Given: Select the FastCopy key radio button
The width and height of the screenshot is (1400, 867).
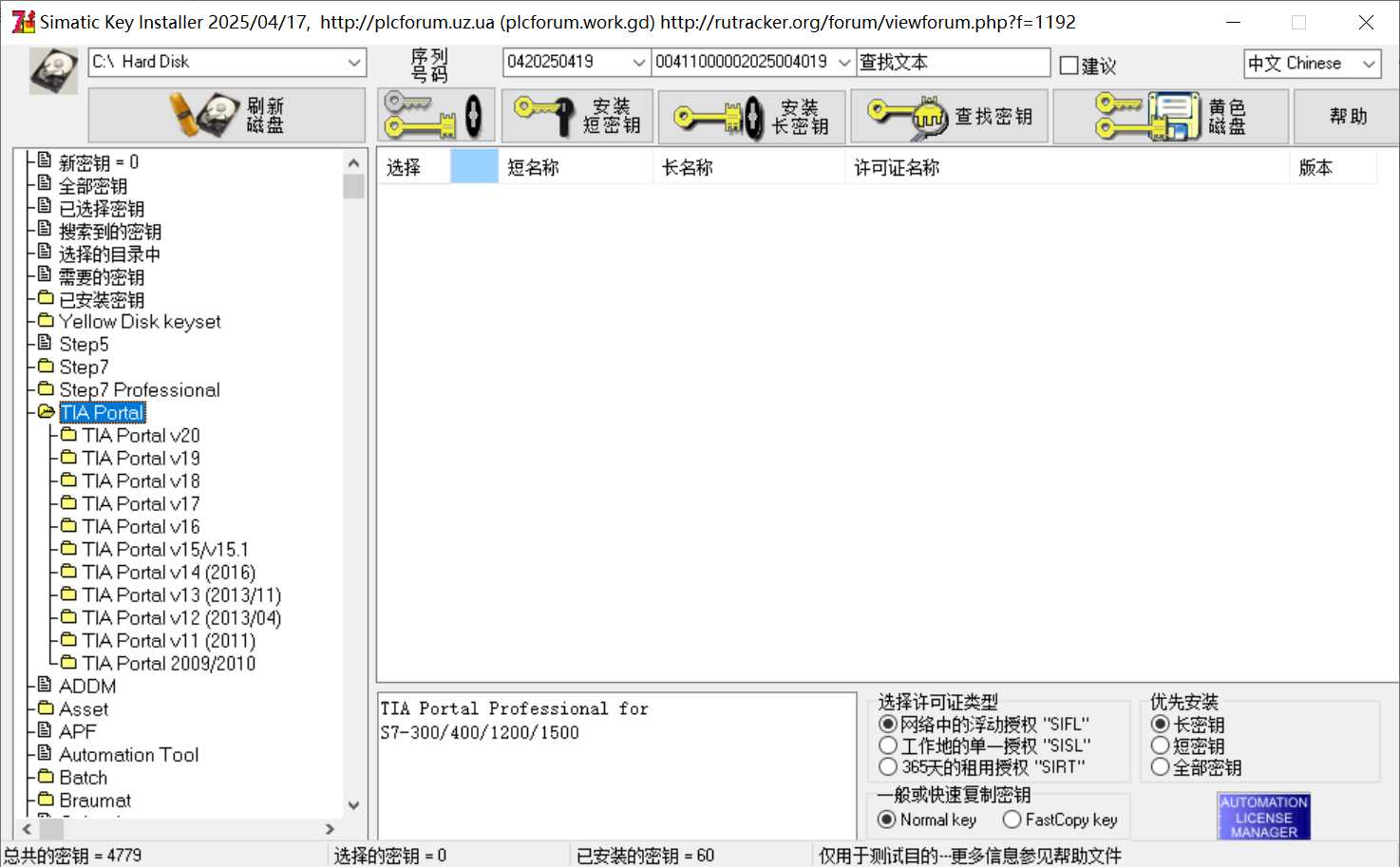Looking at the screenshot, I should (1012, 820).
